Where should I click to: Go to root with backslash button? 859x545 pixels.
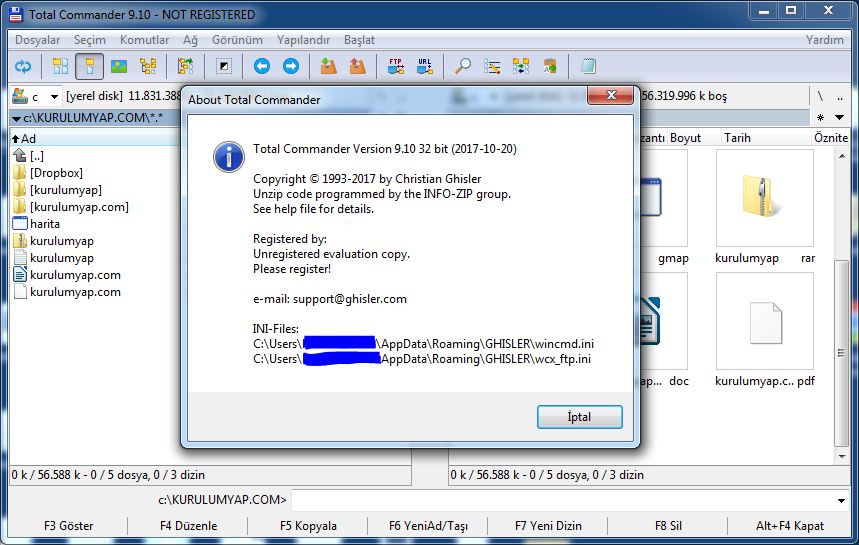coord(820,96)
